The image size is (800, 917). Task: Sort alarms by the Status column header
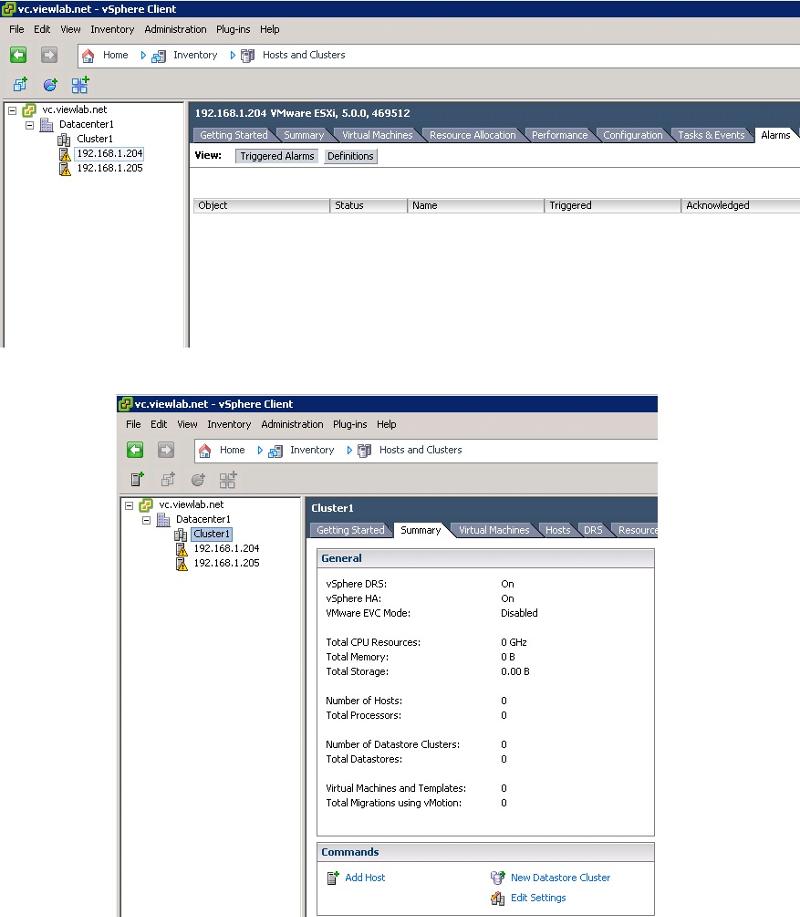(368, 205)
